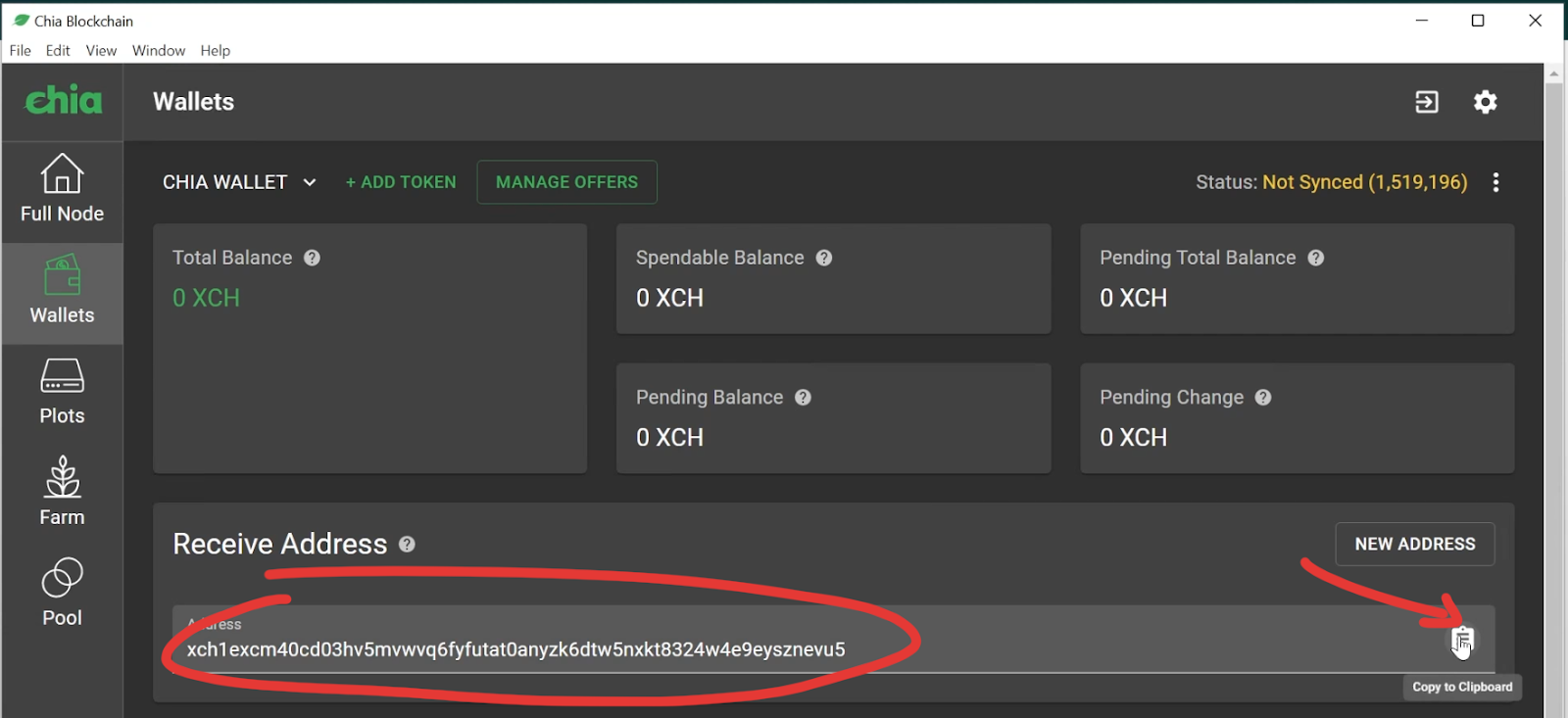Open settings via the gear icon
The image size is (1568, 718).
tap(1486, 102)
